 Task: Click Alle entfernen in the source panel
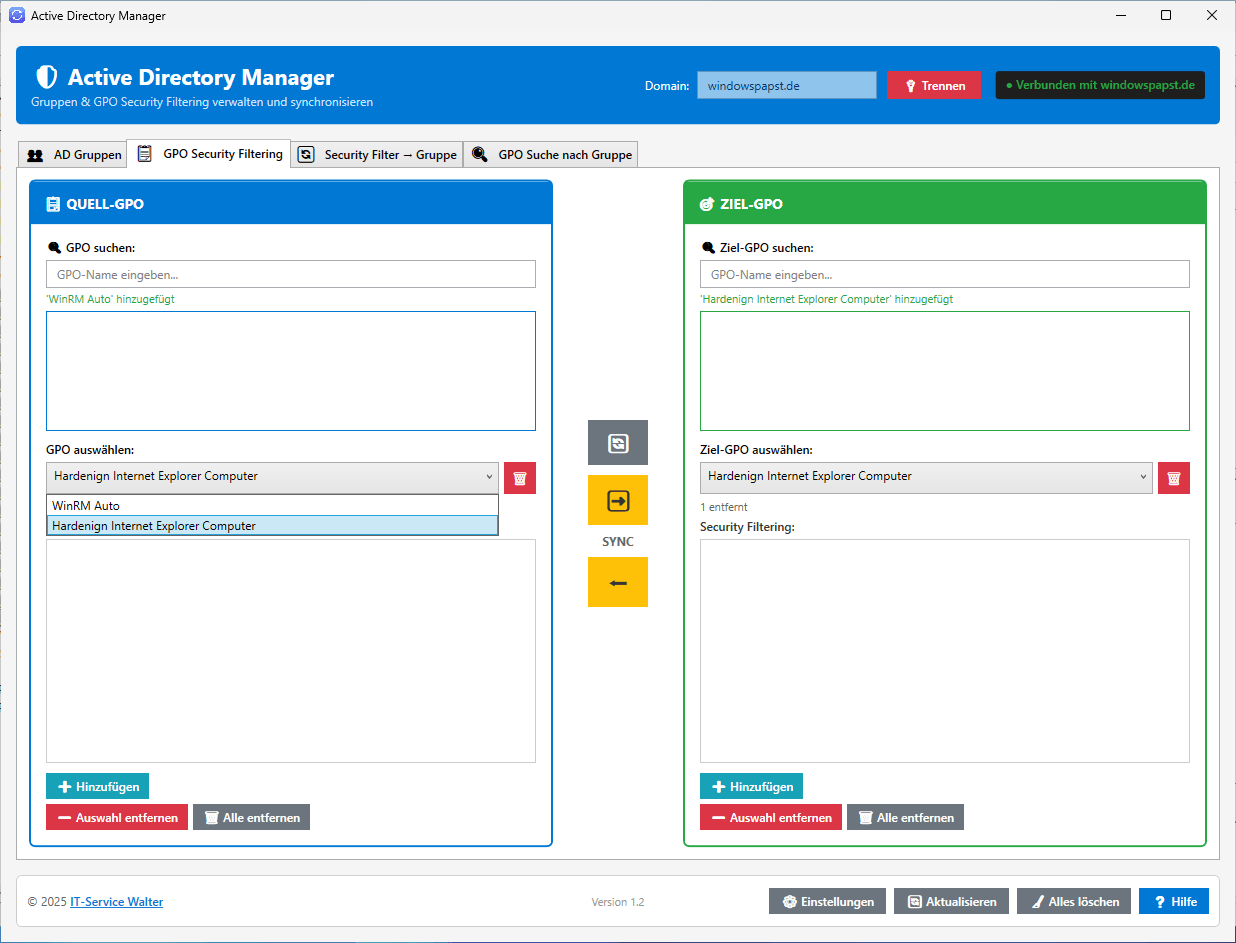[252, 817]
